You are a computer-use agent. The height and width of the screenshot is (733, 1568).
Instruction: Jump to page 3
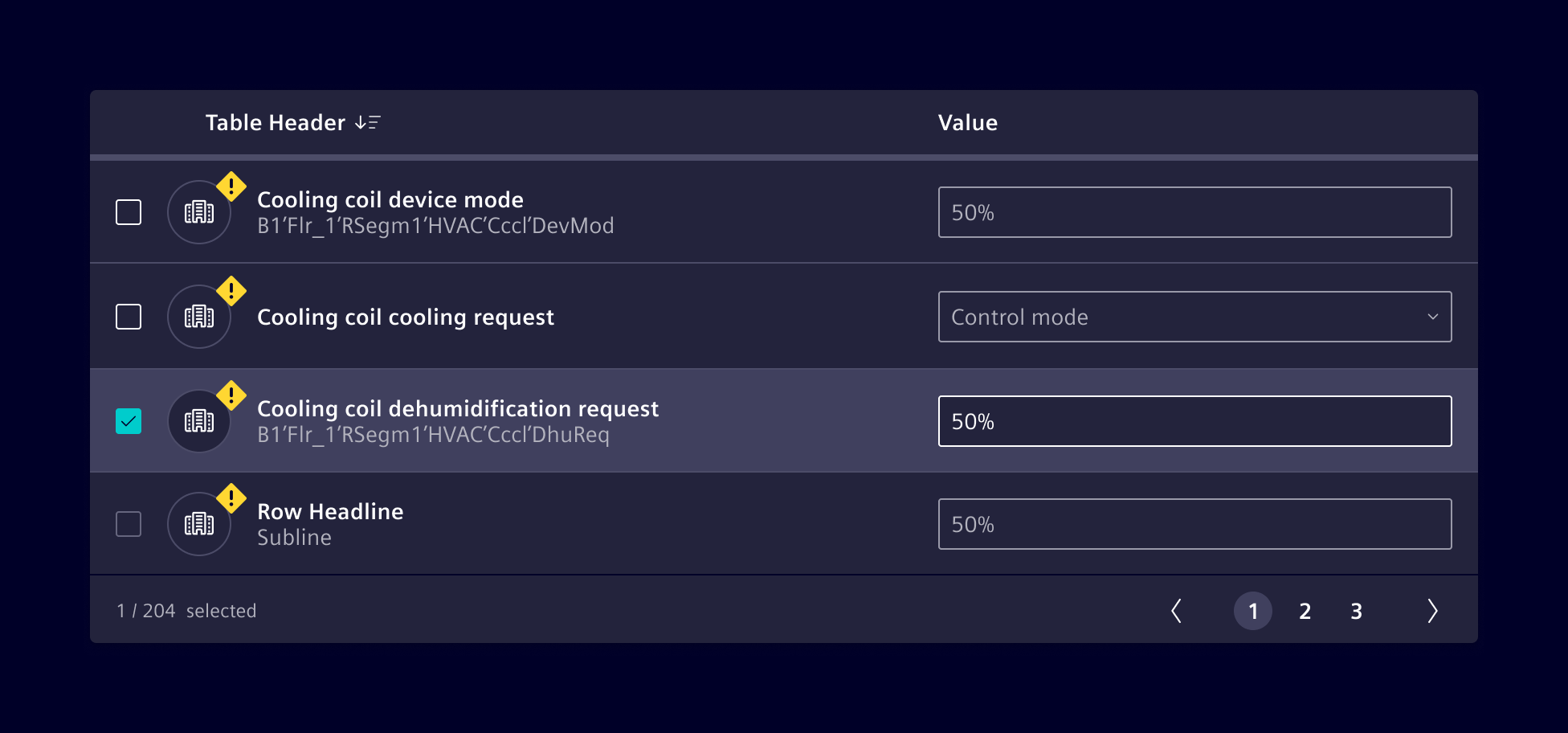[x=1356, y=612]
